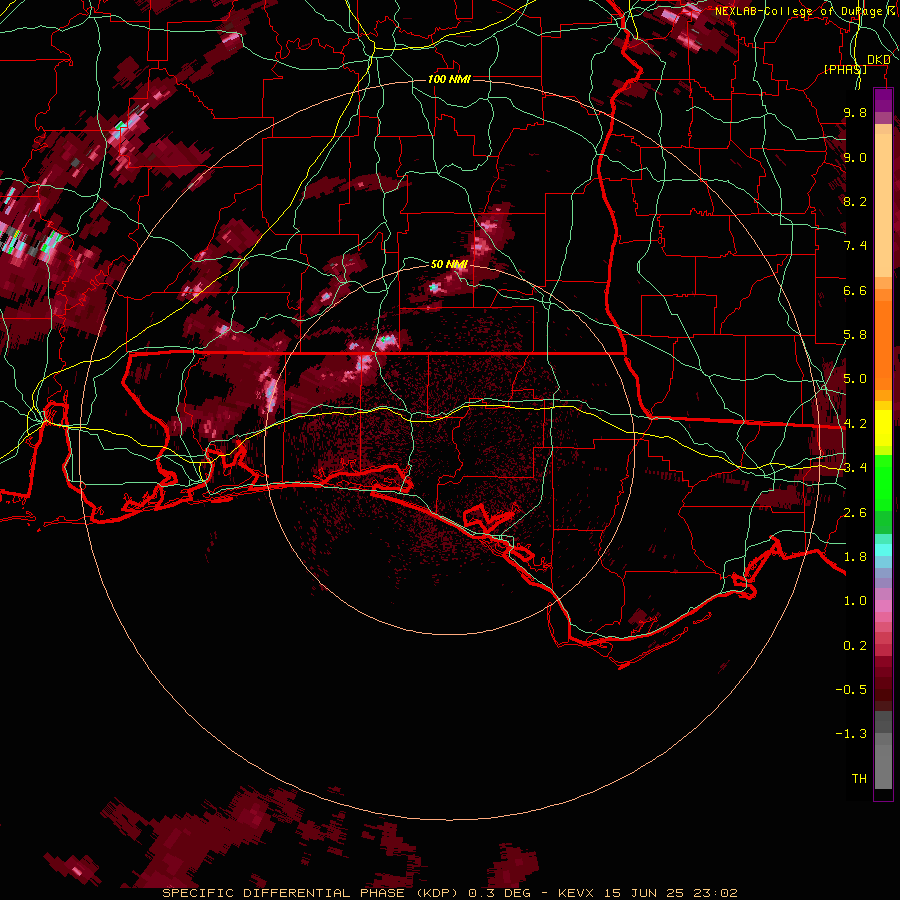Image resolution: width=900 pixels, height=900 pixels.
Task: Select the 7.4 value on the color scale
Action: click(x=855, y=246)
